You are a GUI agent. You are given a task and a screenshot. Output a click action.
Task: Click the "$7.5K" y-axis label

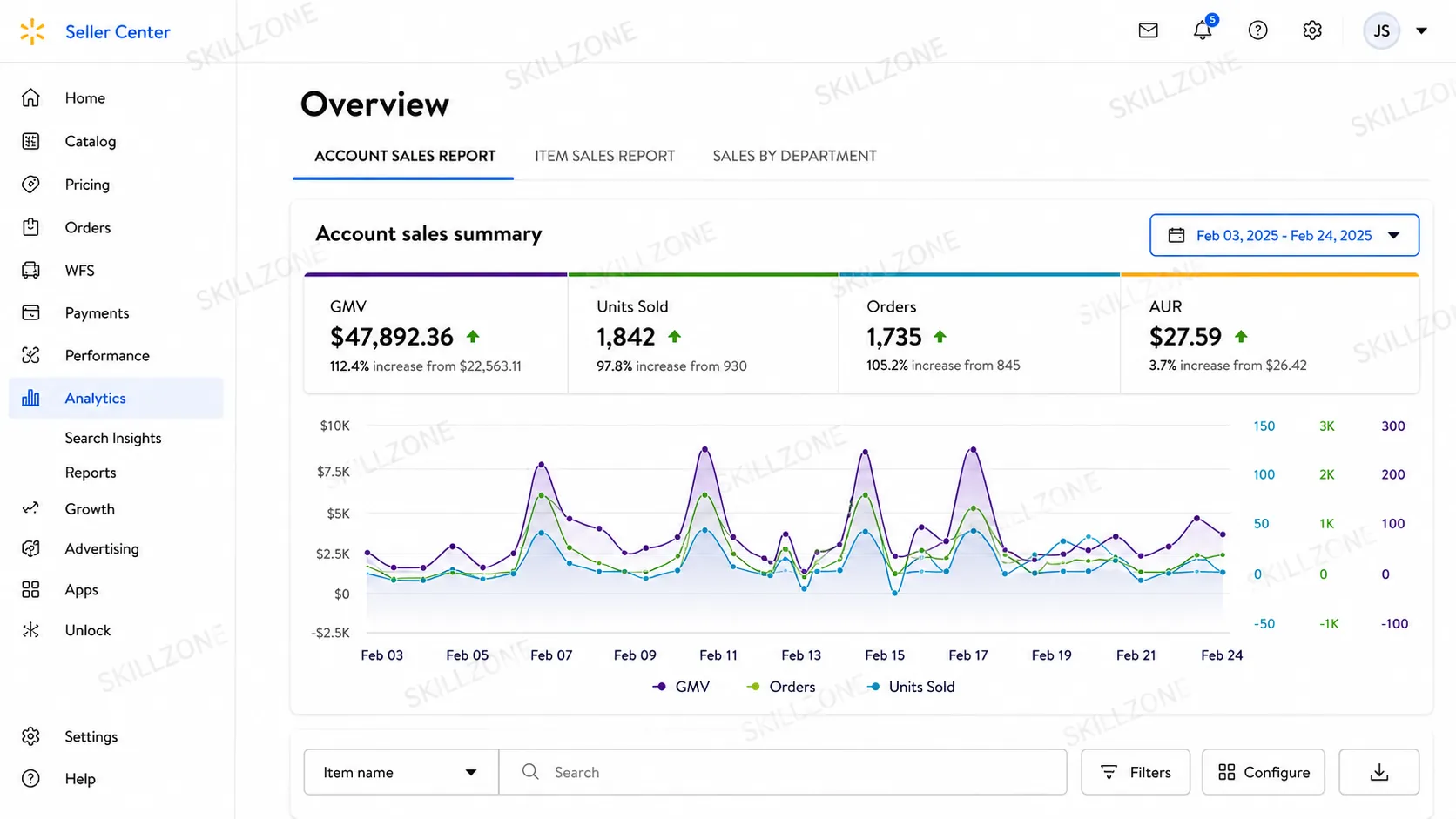point(334,472)
